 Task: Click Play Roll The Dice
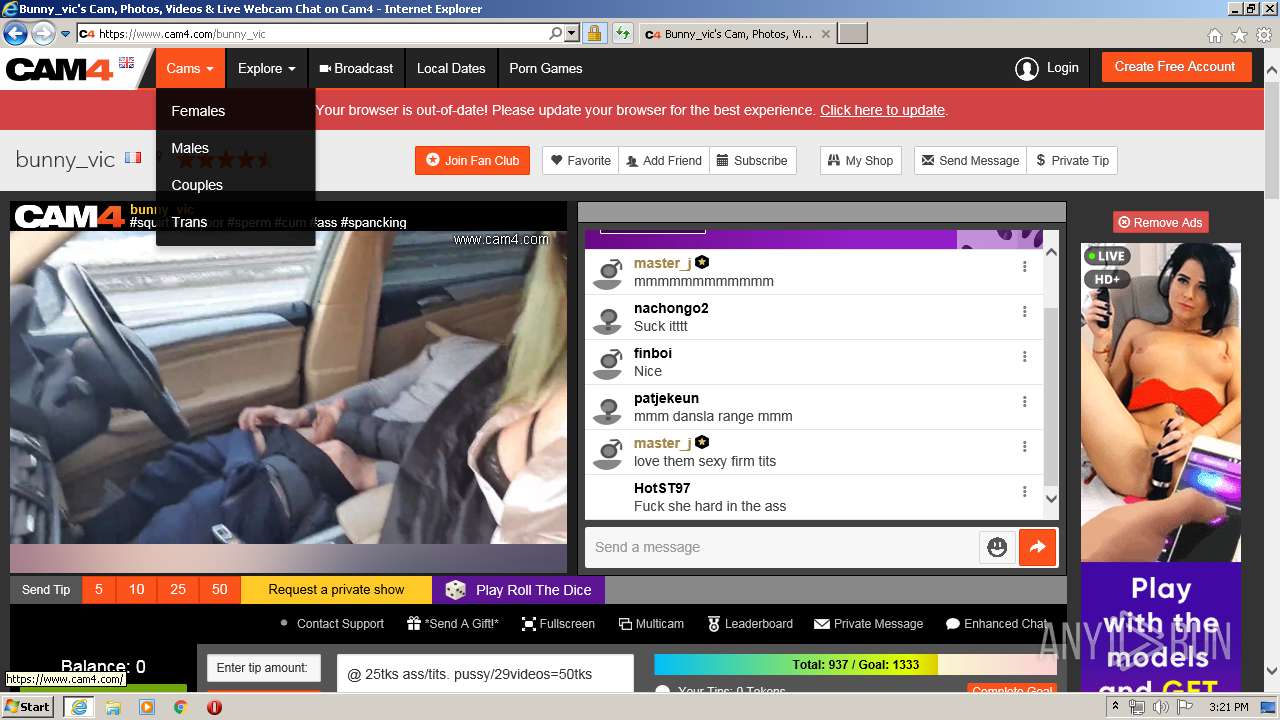coord(518,590)
